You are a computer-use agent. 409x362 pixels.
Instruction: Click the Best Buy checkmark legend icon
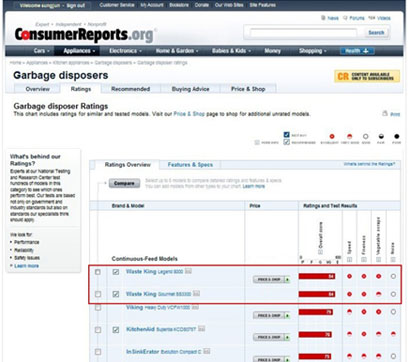(286, 135)
